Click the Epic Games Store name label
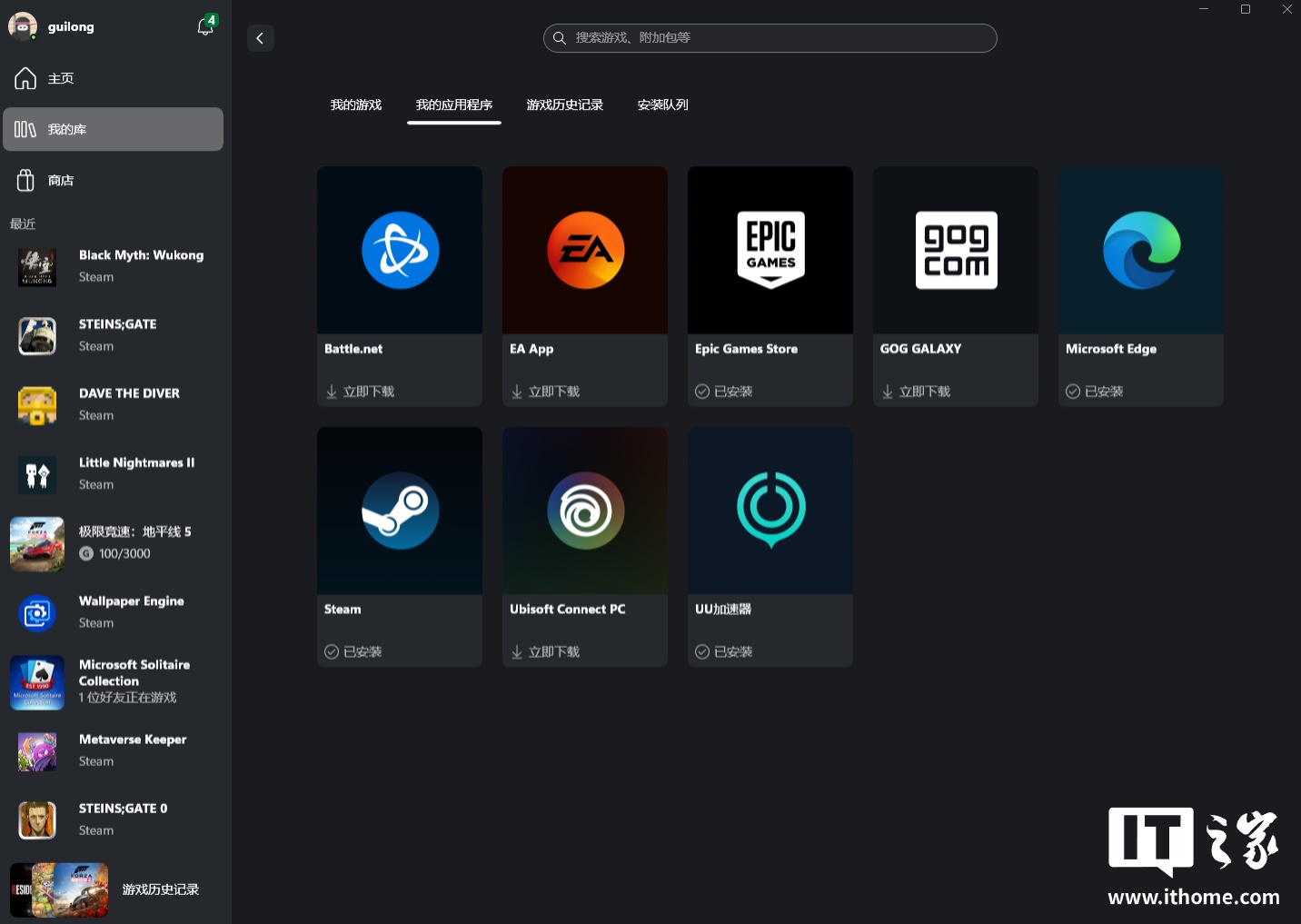 (x=747, y=349)
